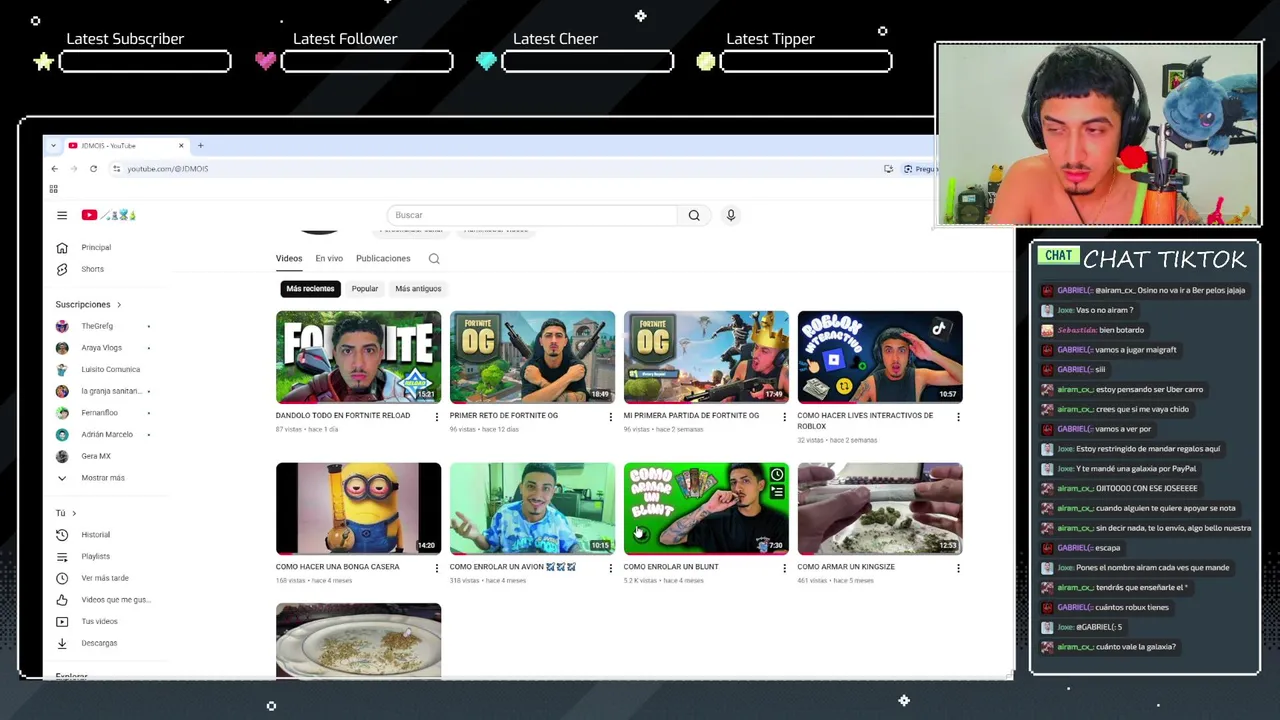This screenshot has height=720, width=1280.
Task: Click the Playlists sidebar icon
Action: tap(62, 556)
